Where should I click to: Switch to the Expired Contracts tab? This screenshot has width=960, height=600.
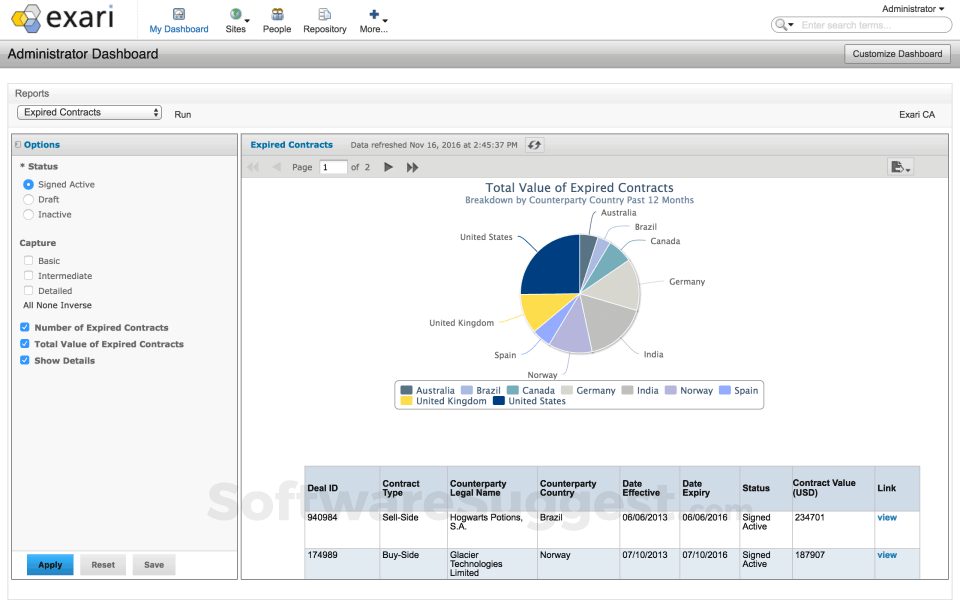[292, 144]
